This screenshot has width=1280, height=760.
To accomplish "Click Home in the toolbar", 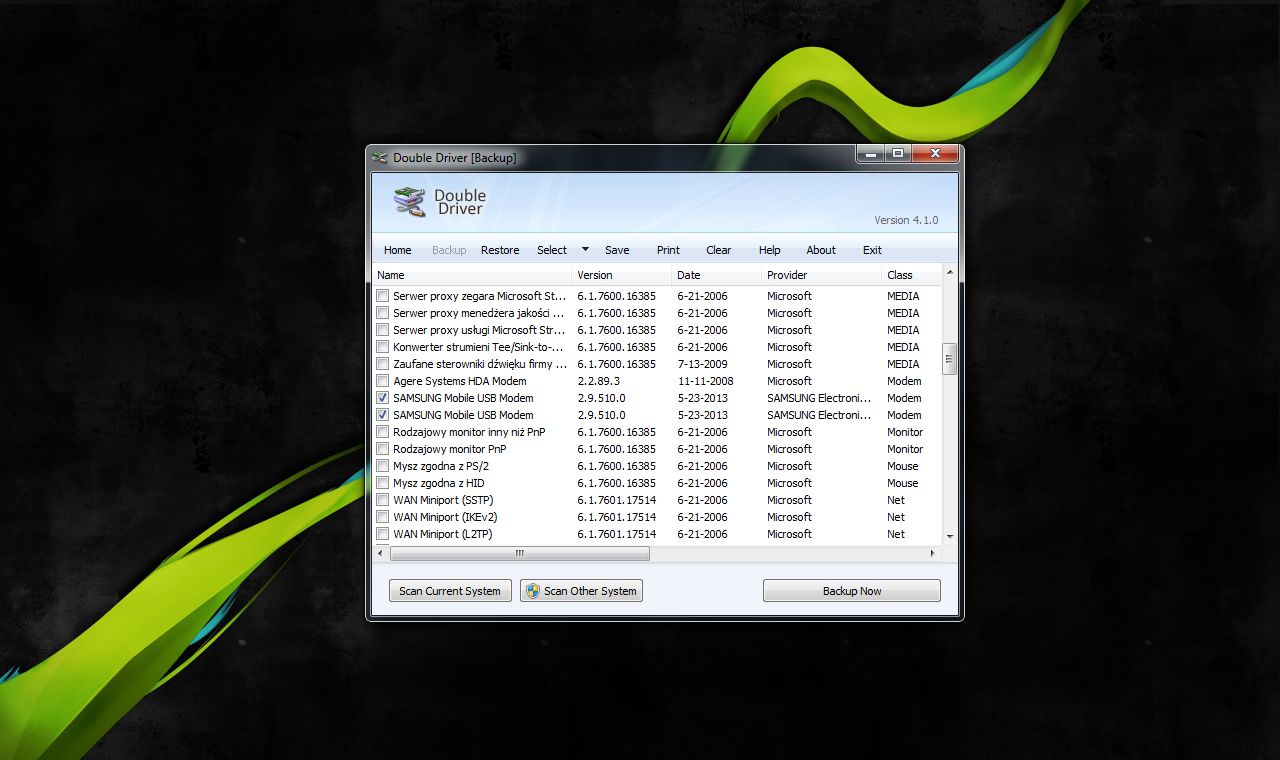I will tap(397, 249).
